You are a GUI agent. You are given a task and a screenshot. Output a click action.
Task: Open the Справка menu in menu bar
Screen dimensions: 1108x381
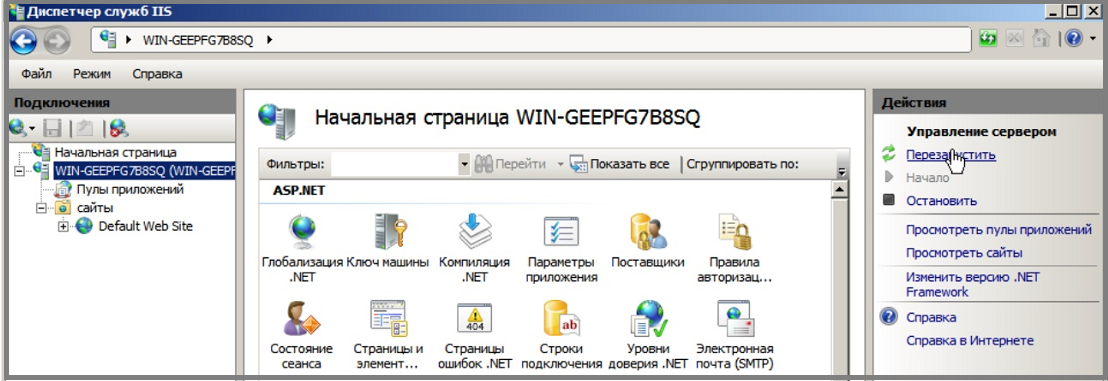tap(158, 74)
